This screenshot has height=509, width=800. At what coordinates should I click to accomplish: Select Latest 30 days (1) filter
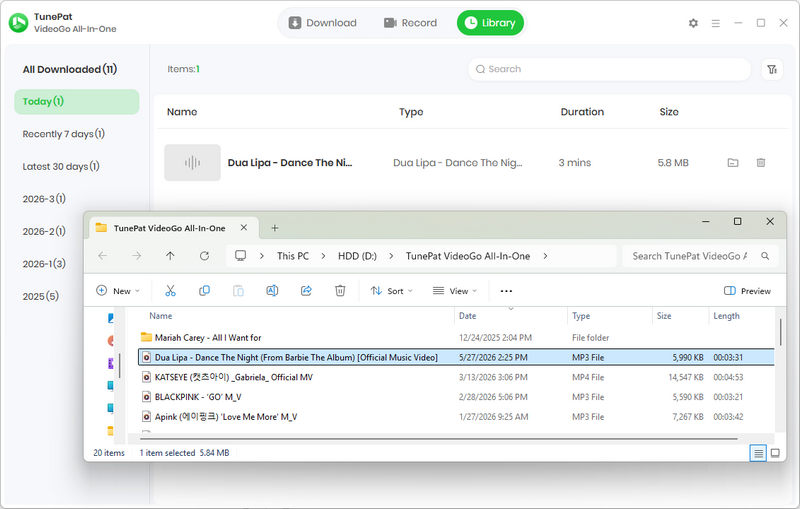coord(61,167)
